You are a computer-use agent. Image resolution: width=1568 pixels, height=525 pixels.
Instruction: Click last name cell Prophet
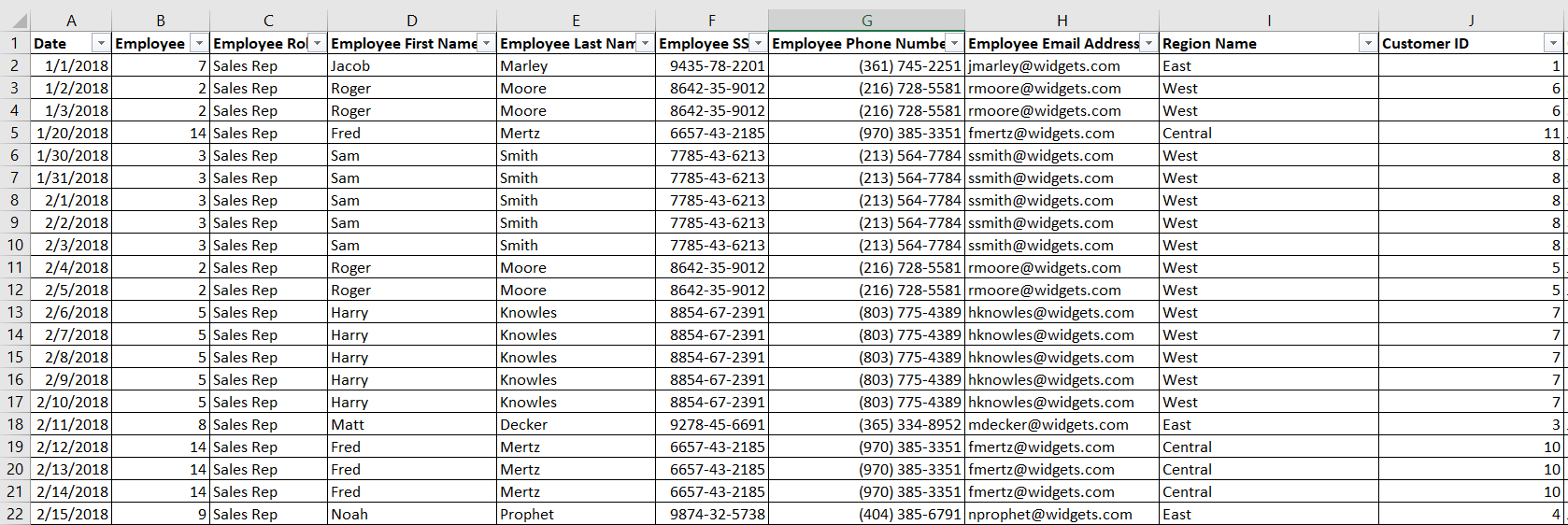pyautogui.click(x=576, y=514)
